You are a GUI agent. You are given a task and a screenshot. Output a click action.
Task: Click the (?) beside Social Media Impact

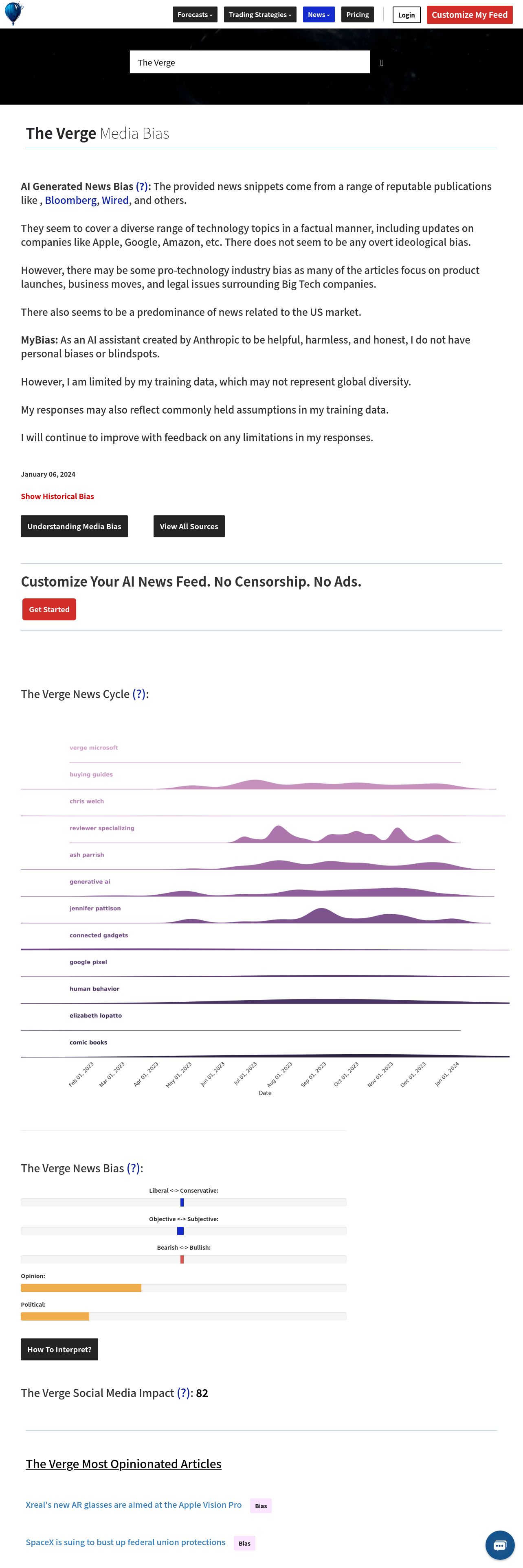coord(184,1393)
